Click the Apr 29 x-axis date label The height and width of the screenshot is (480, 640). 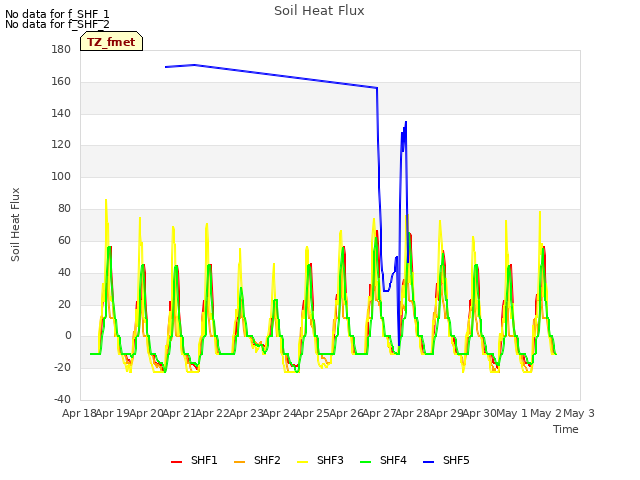pos(446,413)
